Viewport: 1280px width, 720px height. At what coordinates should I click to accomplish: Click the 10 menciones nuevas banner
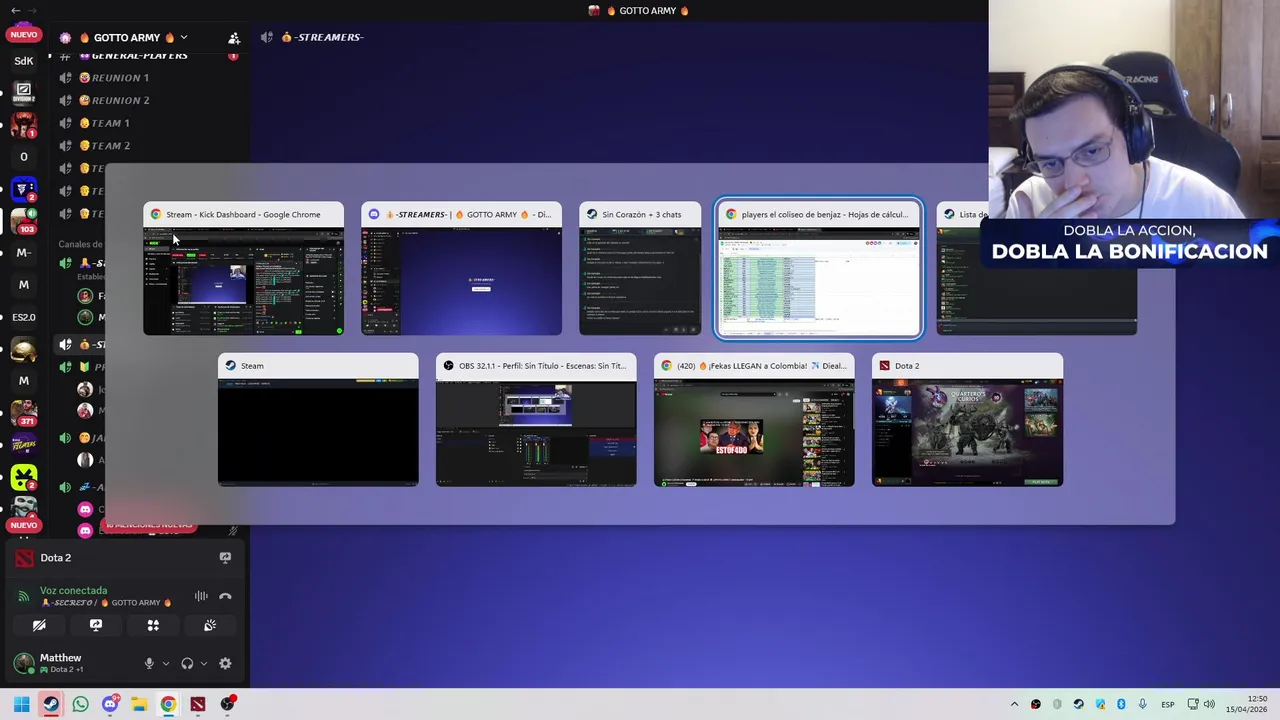coord(147,525)
